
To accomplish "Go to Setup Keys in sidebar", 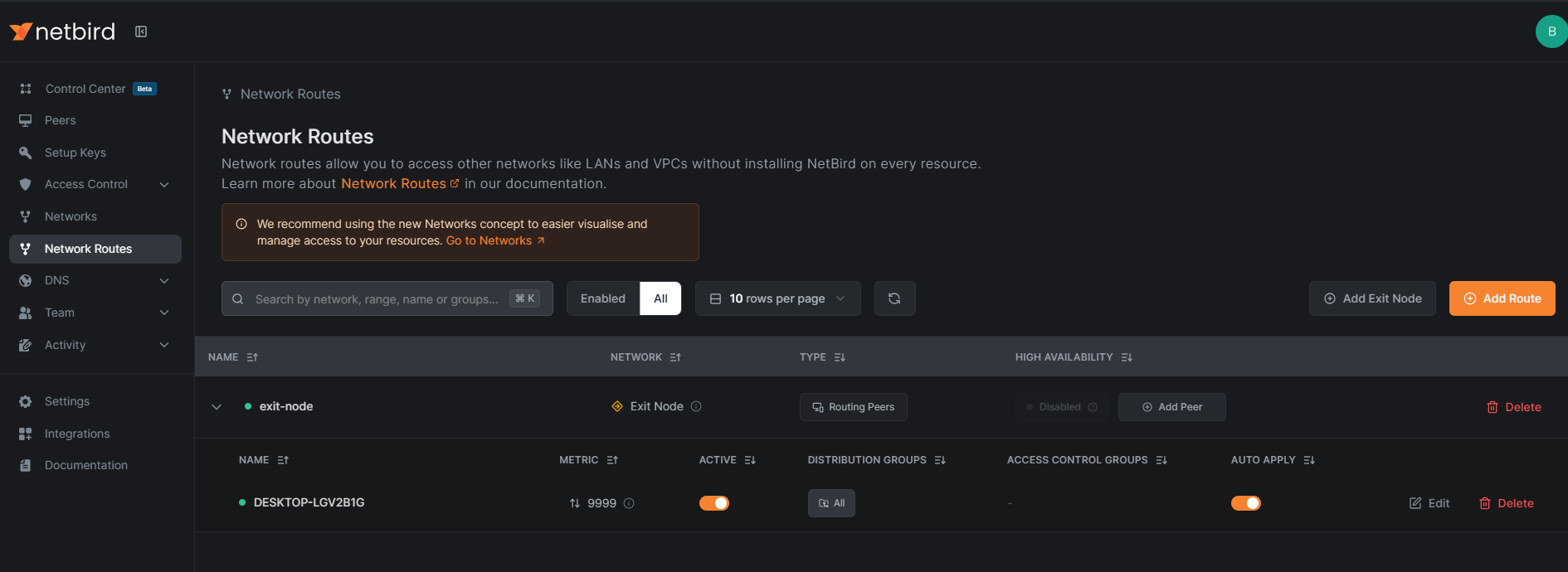I will click(75, 153).
